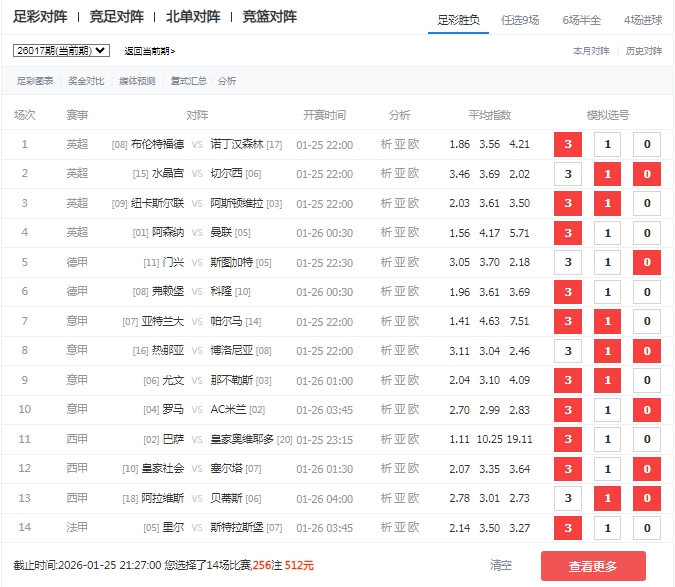Open 本月对阵 link
This screenshot has height=587, width=675.
pyautogui.click(x=591, y=50)
